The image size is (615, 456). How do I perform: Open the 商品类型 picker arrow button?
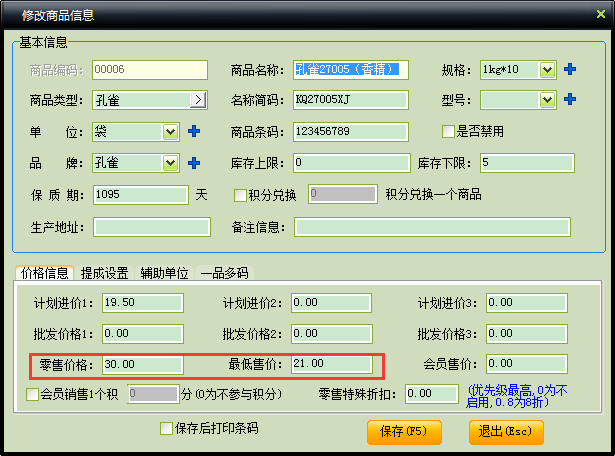198,100
